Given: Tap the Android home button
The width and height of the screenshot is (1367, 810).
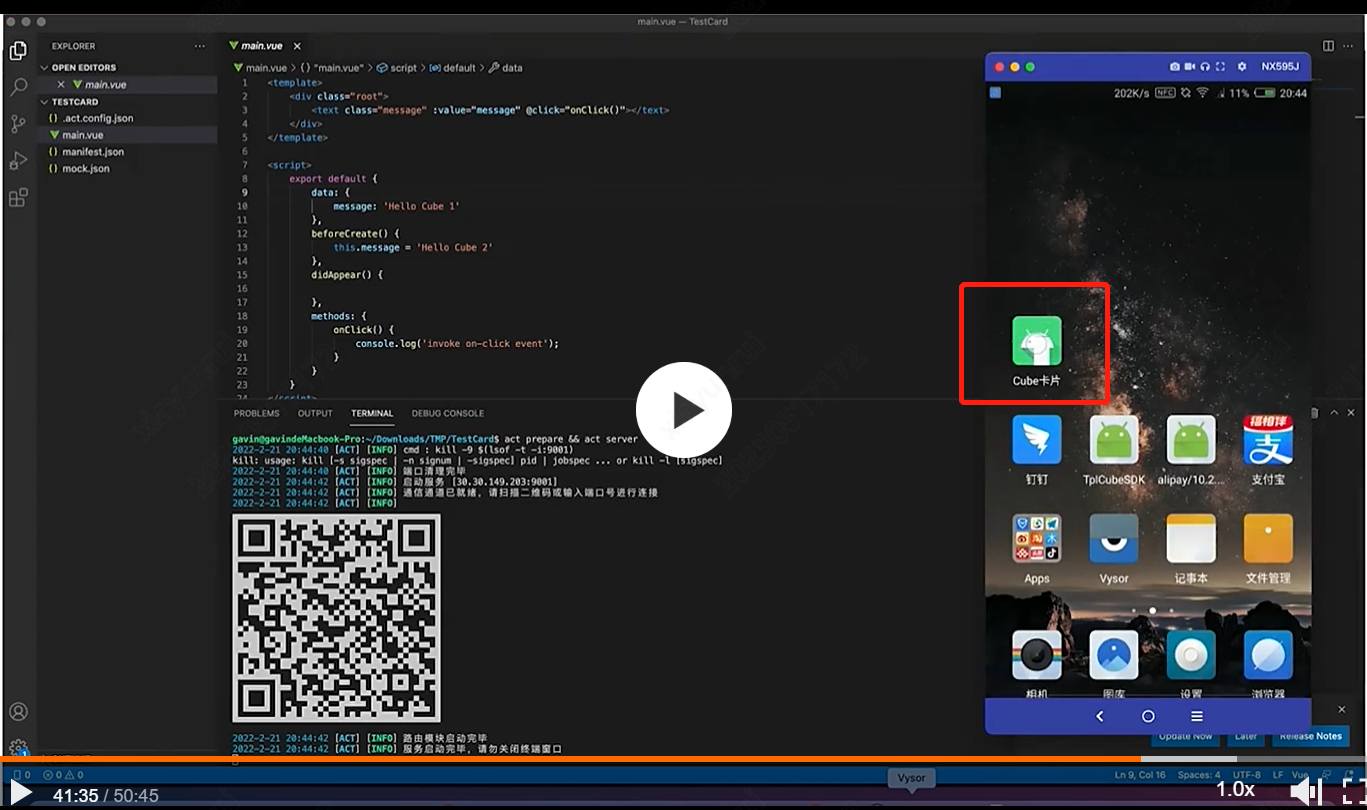Looking at the screenshot, I should (x=1148, y=716).
